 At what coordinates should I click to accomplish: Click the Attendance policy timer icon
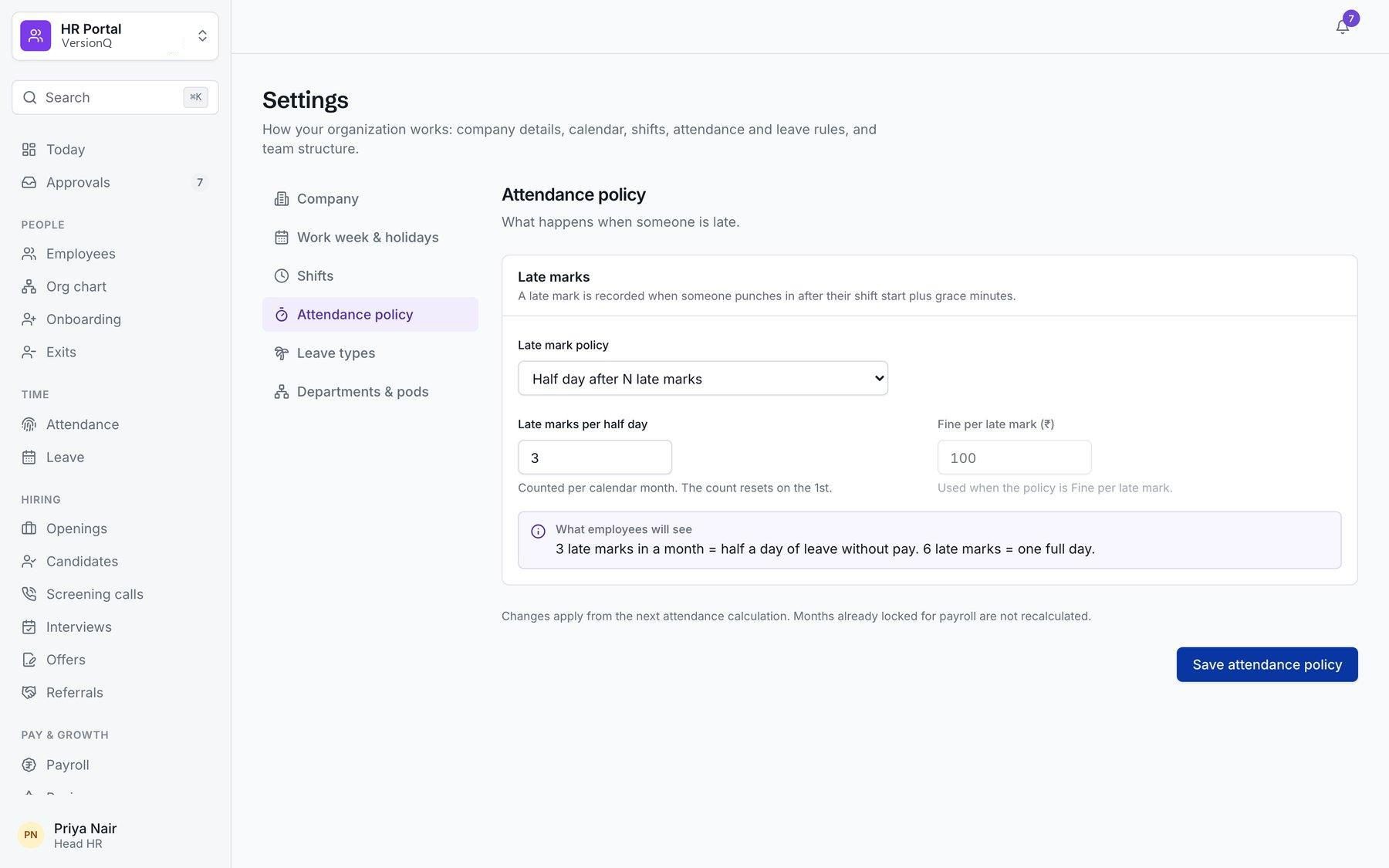coord(282,315)
